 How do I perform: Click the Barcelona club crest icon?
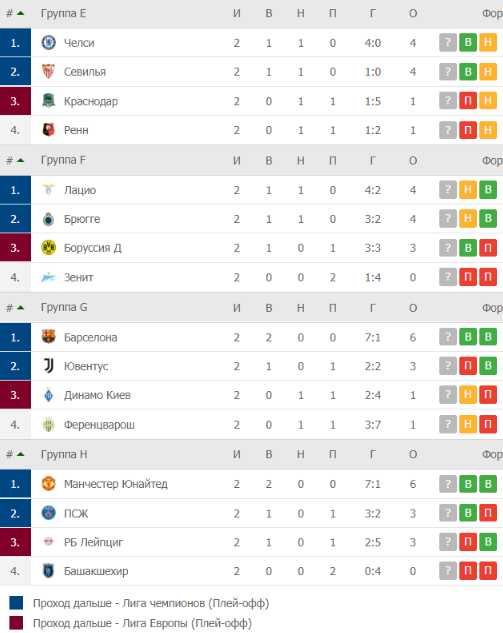48,337
